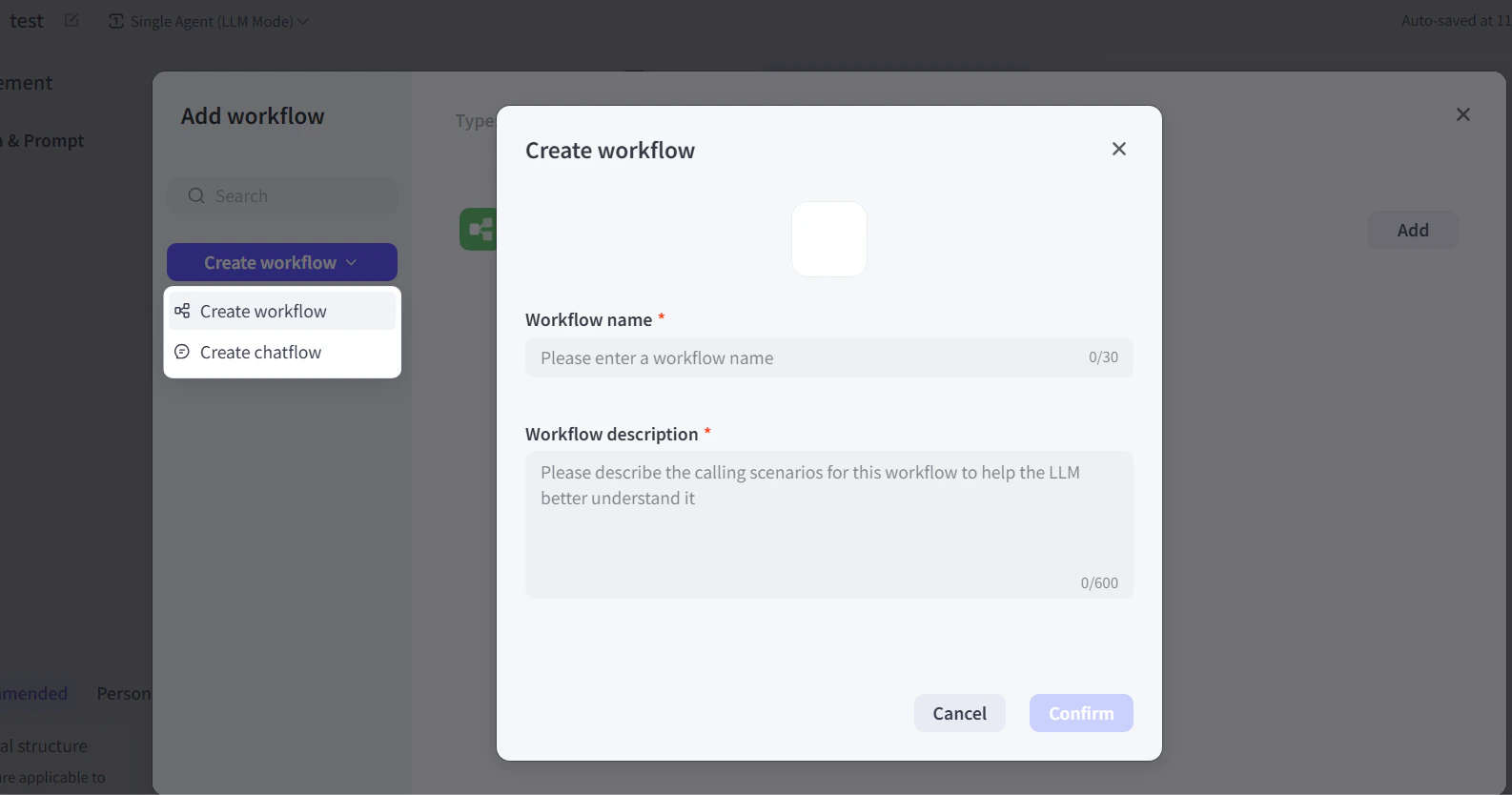Close the Create workflow dialog

[1119, 149]
